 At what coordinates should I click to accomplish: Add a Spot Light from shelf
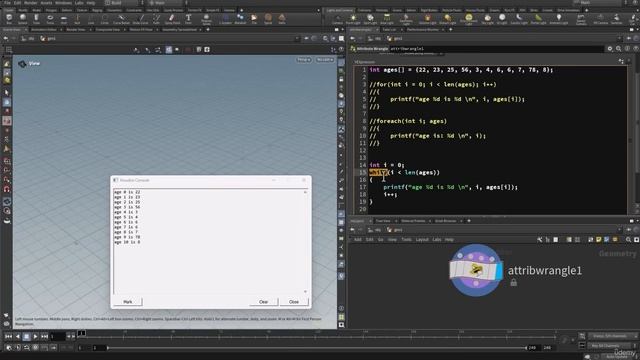370,19
